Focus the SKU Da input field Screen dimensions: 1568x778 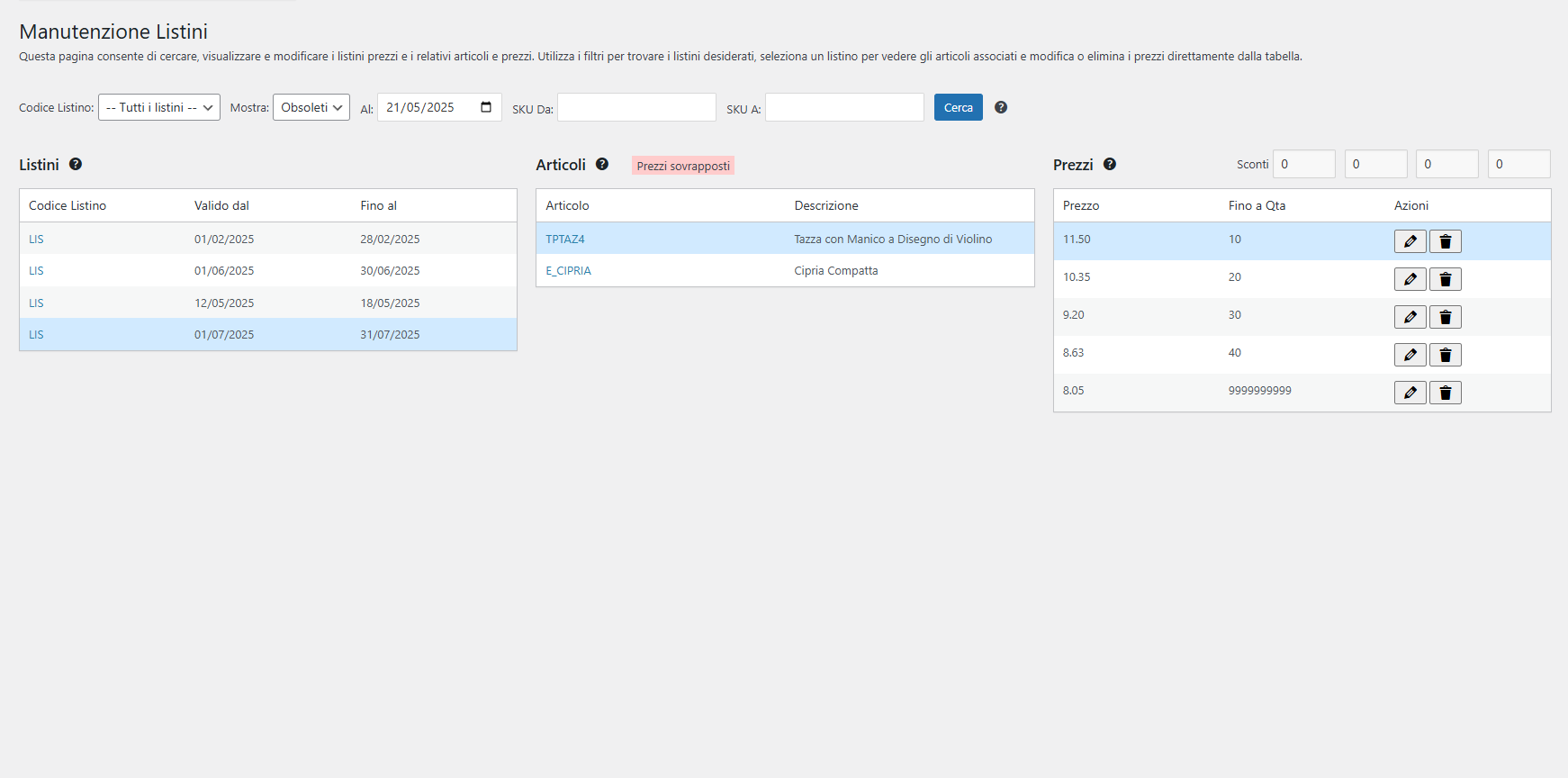point(636,107)
